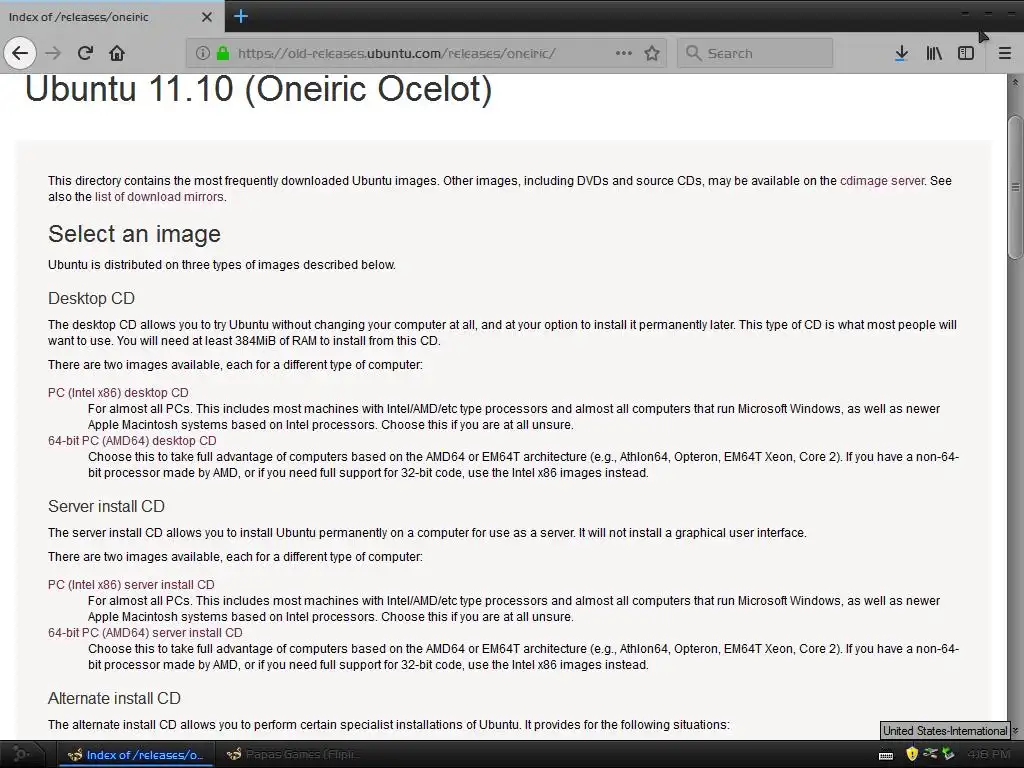This screenshot has height=768, width=1024.
Task: Click the network connection tray icon
Action: coord(930,754)
